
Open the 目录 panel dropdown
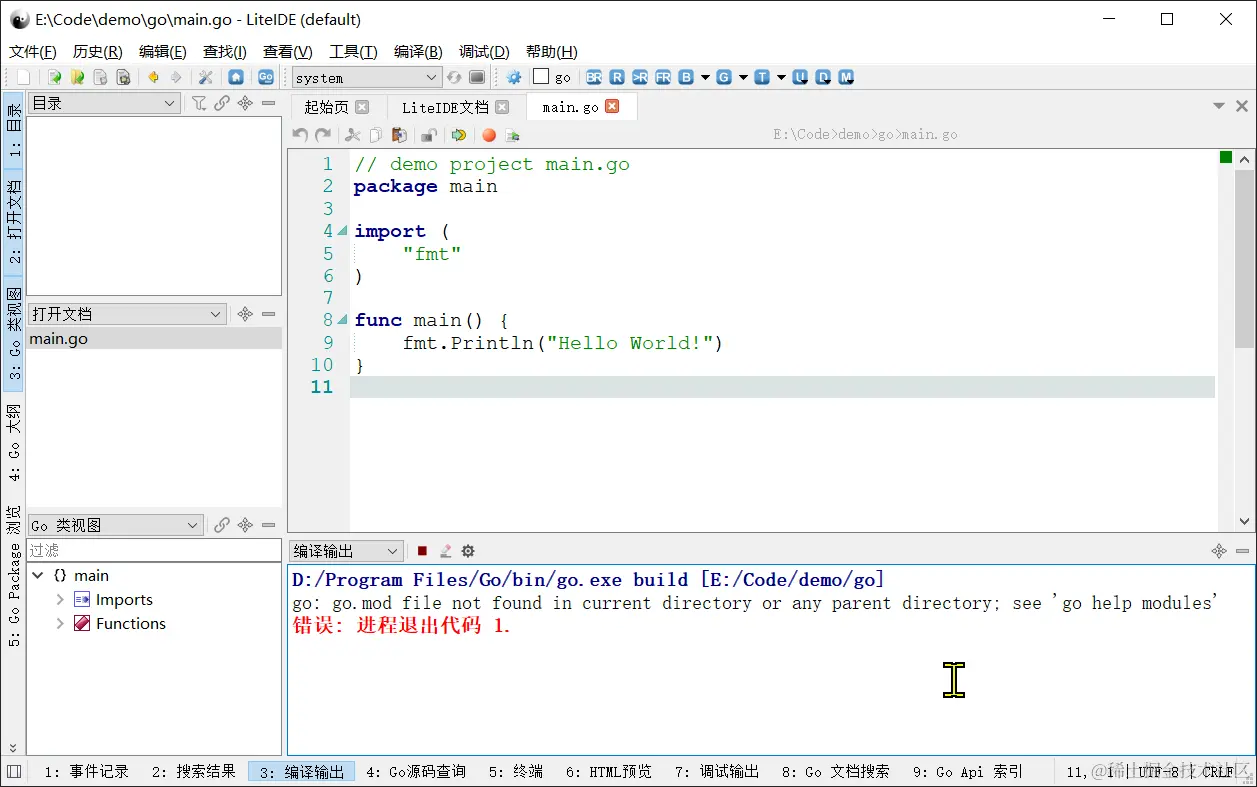coord(104,103)
